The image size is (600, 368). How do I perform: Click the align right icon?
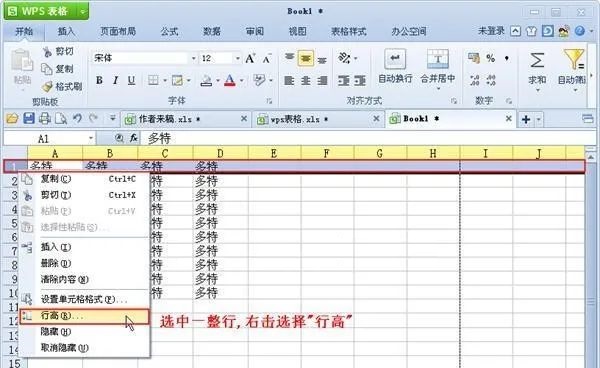pos(323,81)
